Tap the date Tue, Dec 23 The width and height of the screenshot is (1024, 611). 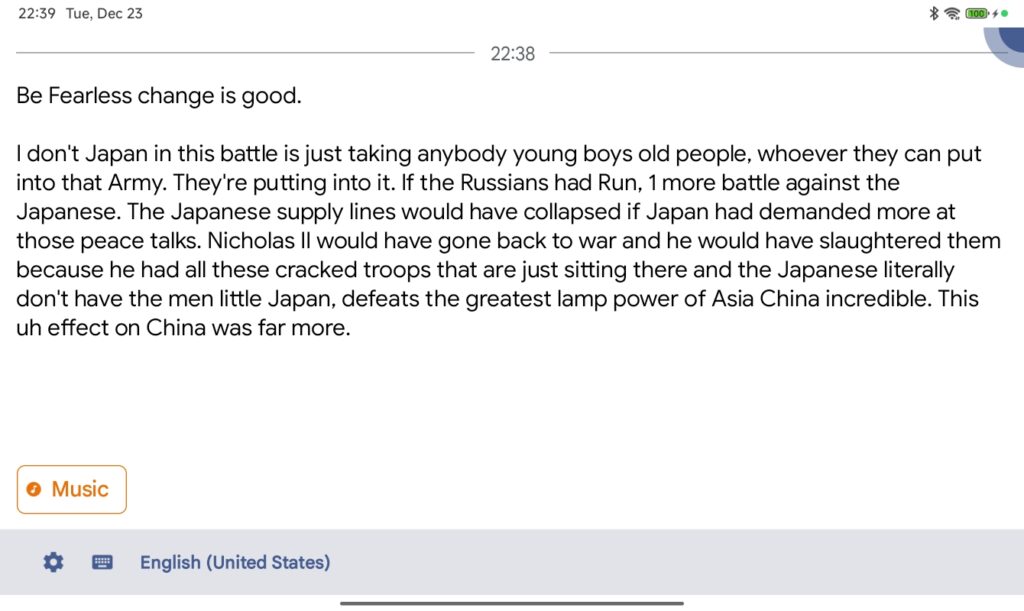pyautogui.click(x=104, y=13)
